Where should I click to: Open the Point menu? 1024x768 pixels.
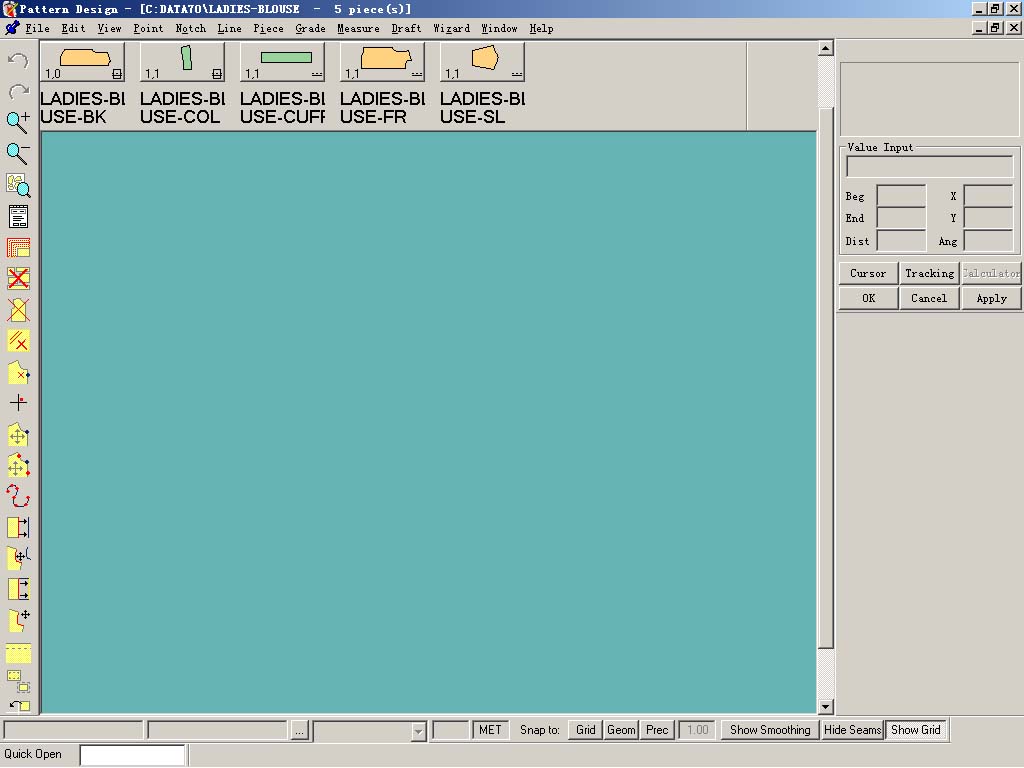coord(148,28)
